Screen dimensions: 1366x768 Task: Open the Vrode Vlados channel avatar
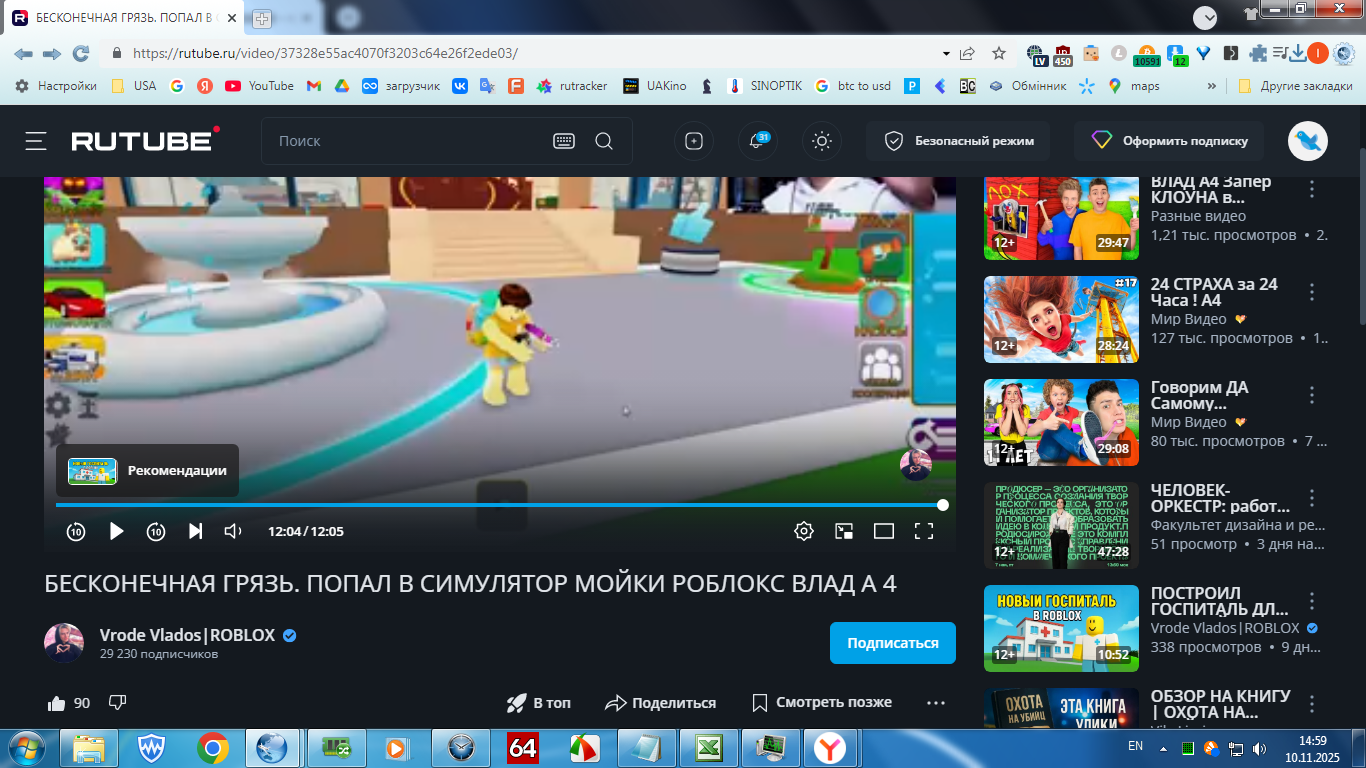tap(64, 643)
